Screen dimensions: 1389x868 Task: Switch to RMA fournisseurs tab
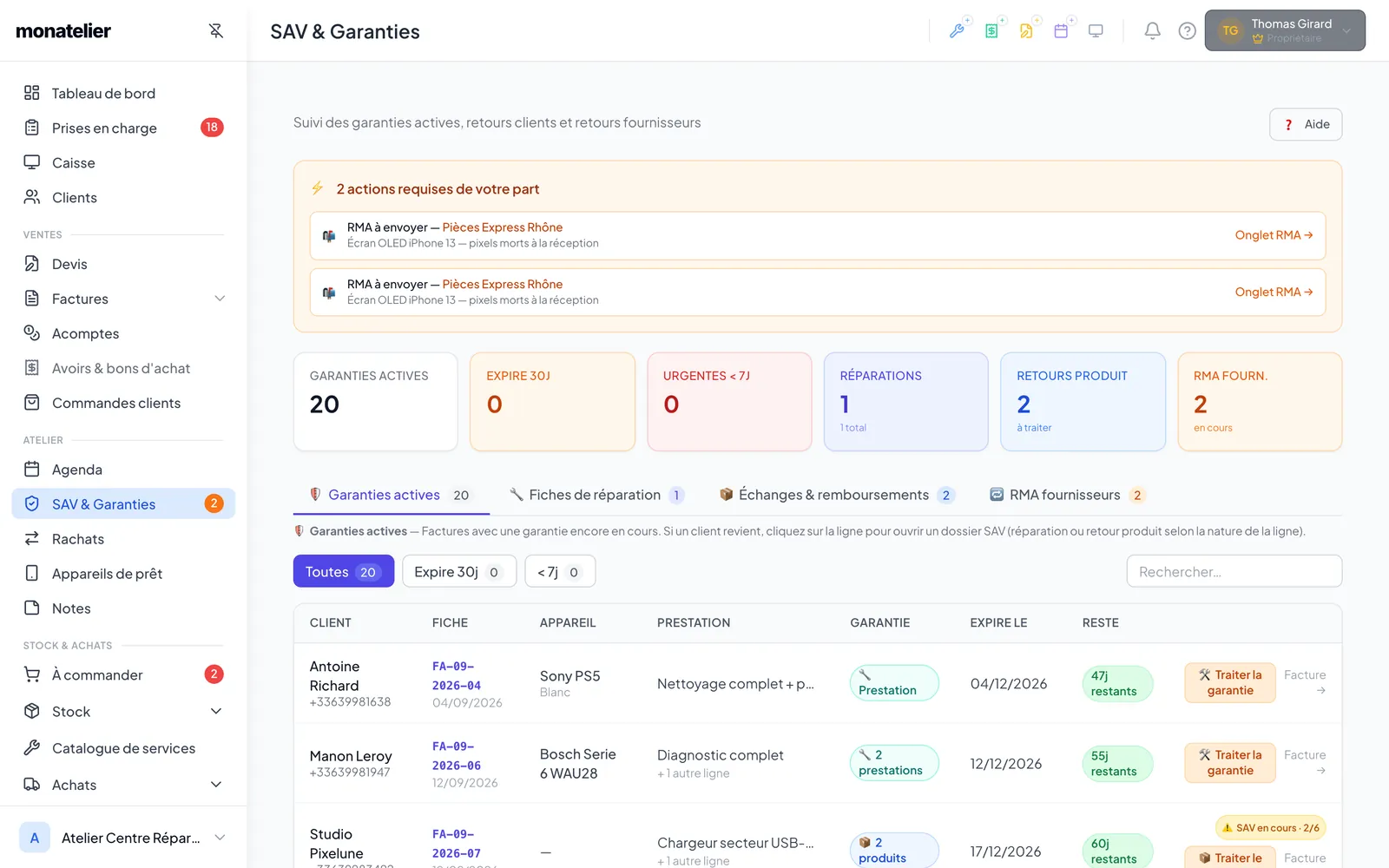pyautogui.click(x=1068, y=495)
